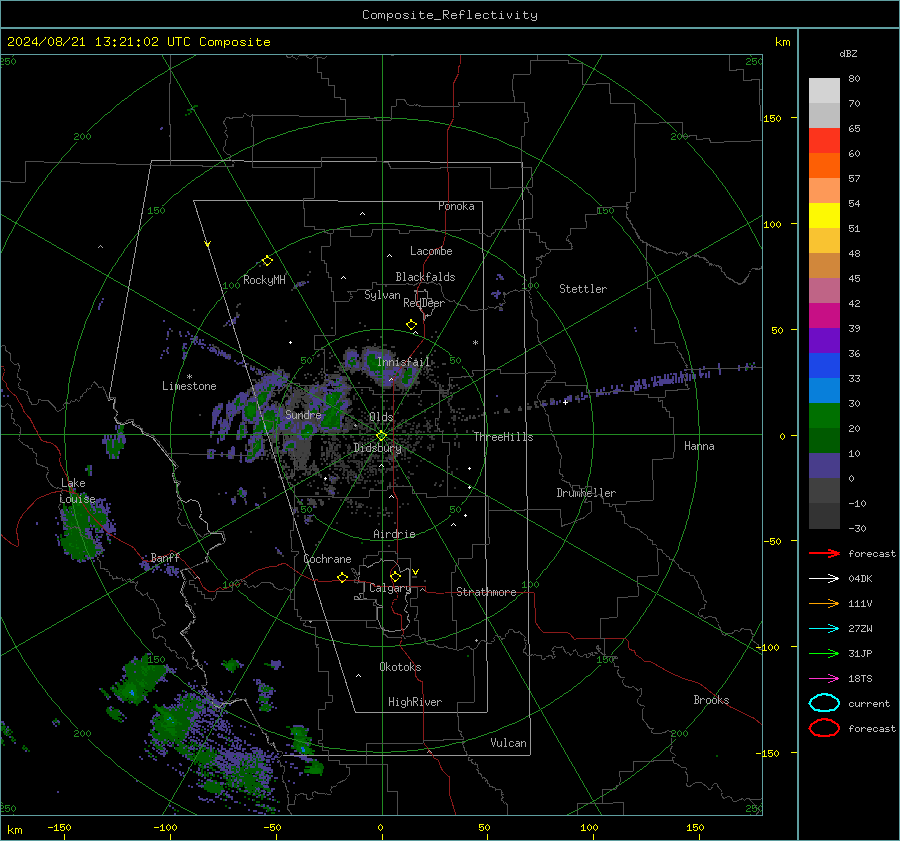Viewport: 900px width, 841px height.
Task: Click the Stettler town label
Action: (583, 289)
